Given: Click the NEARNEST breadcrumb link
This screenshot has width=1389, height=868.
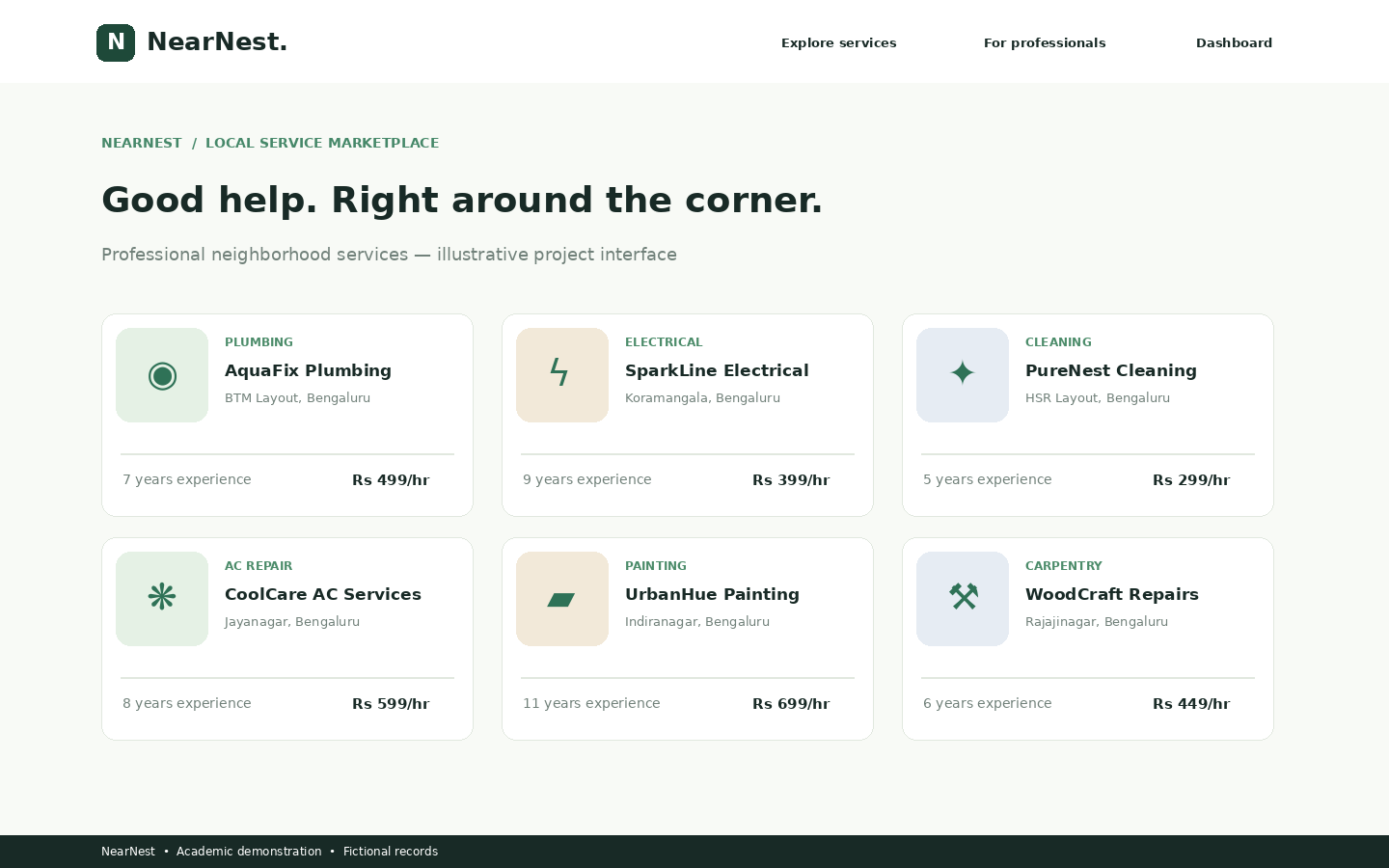Looking at the screenshot, I should pyautogui.click(x=142, y=143).
